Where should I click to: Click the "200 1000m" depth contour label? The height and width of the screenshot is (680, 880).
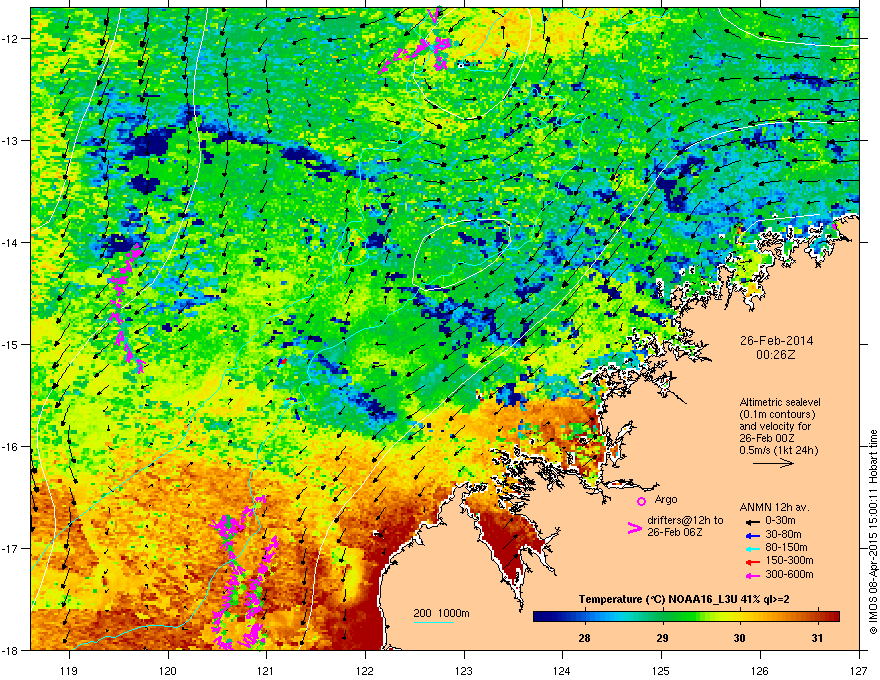[441, 613]
